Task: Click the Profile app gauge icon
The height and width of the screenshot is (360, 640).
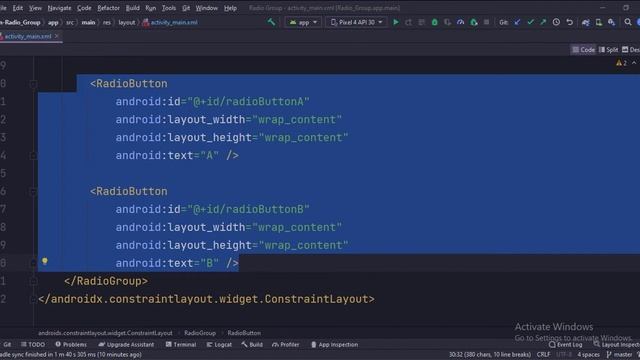Action: tap(460, 22)
